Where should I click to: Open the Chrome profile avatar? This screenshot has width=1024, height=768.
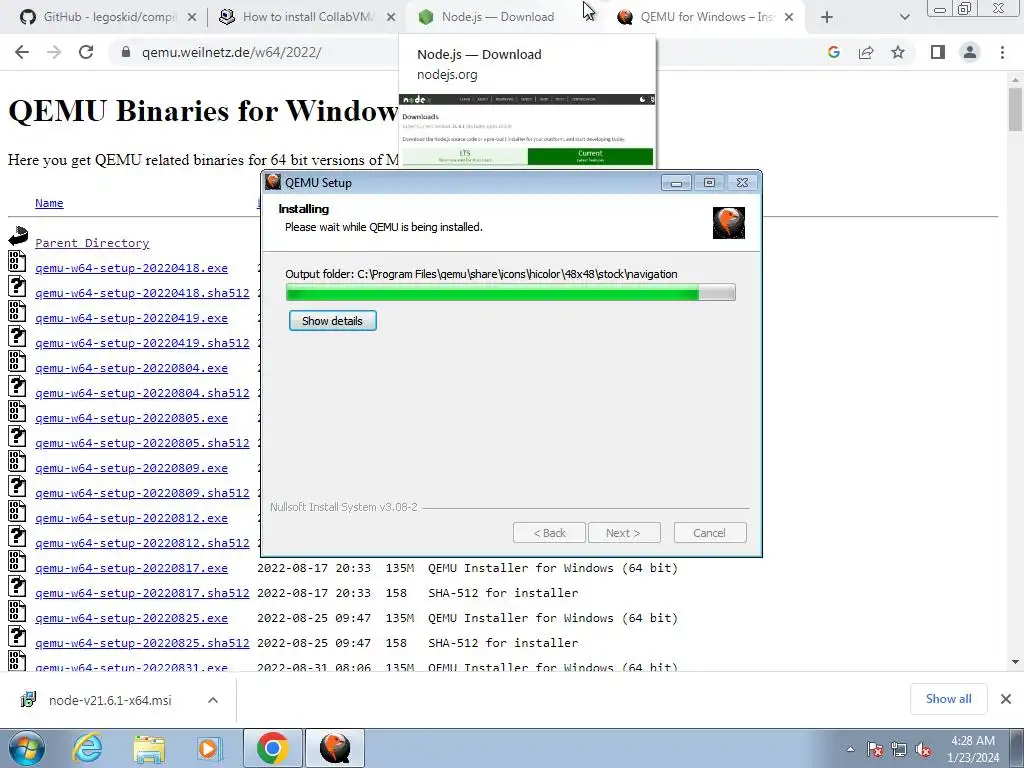pos(970,52)
